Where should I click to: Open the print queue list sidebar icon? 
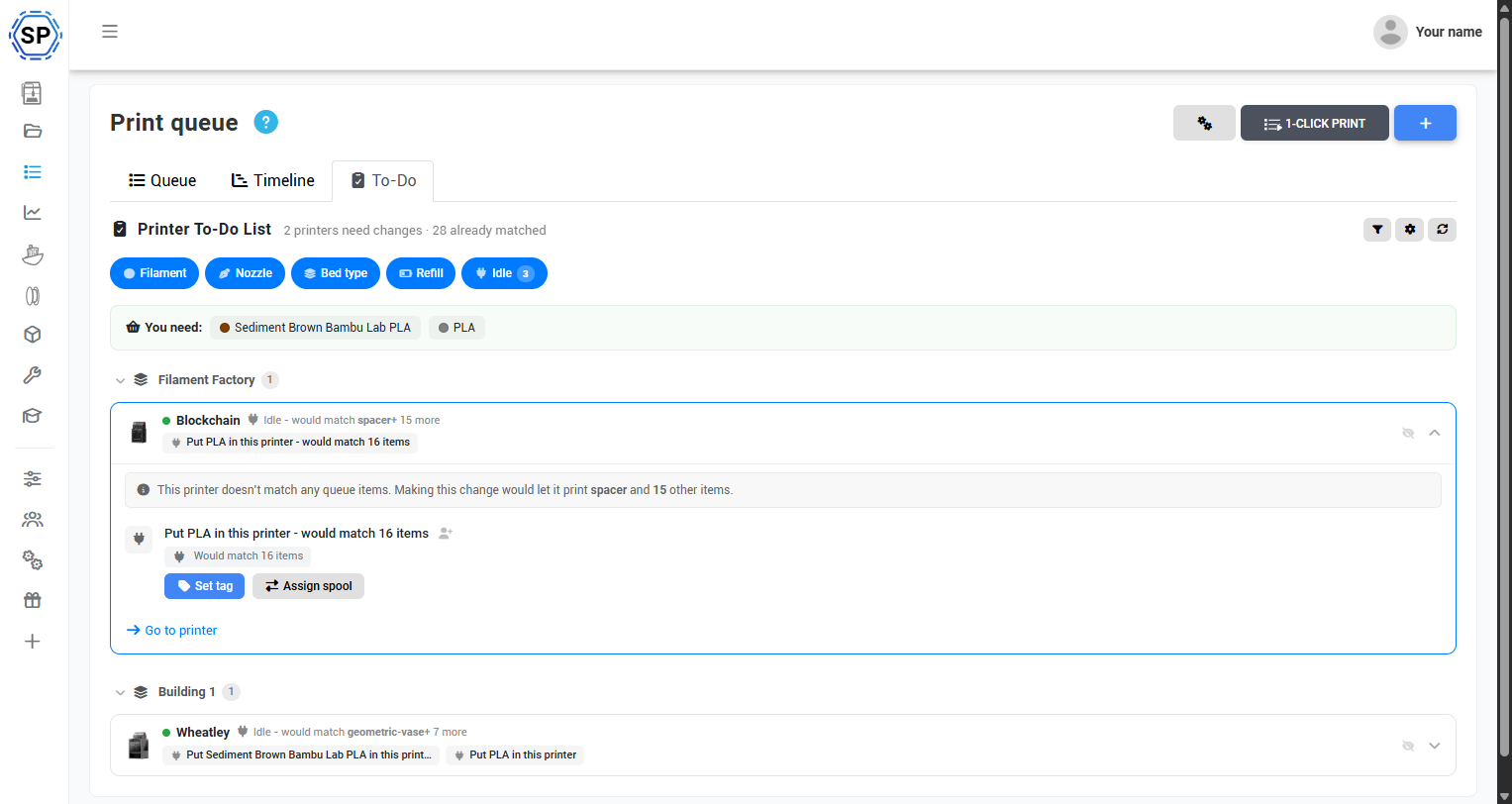[32, 172]
